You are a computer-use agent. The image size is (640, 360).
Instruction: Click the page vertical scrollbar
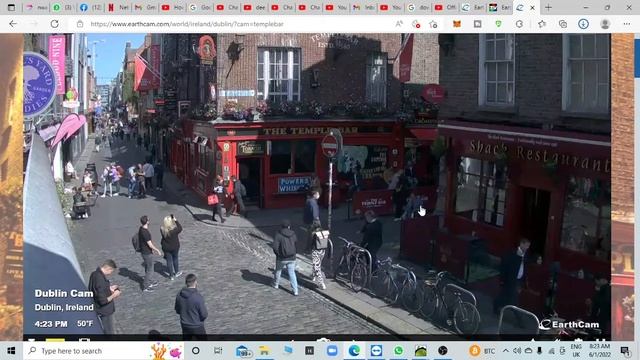pos(637,187)
